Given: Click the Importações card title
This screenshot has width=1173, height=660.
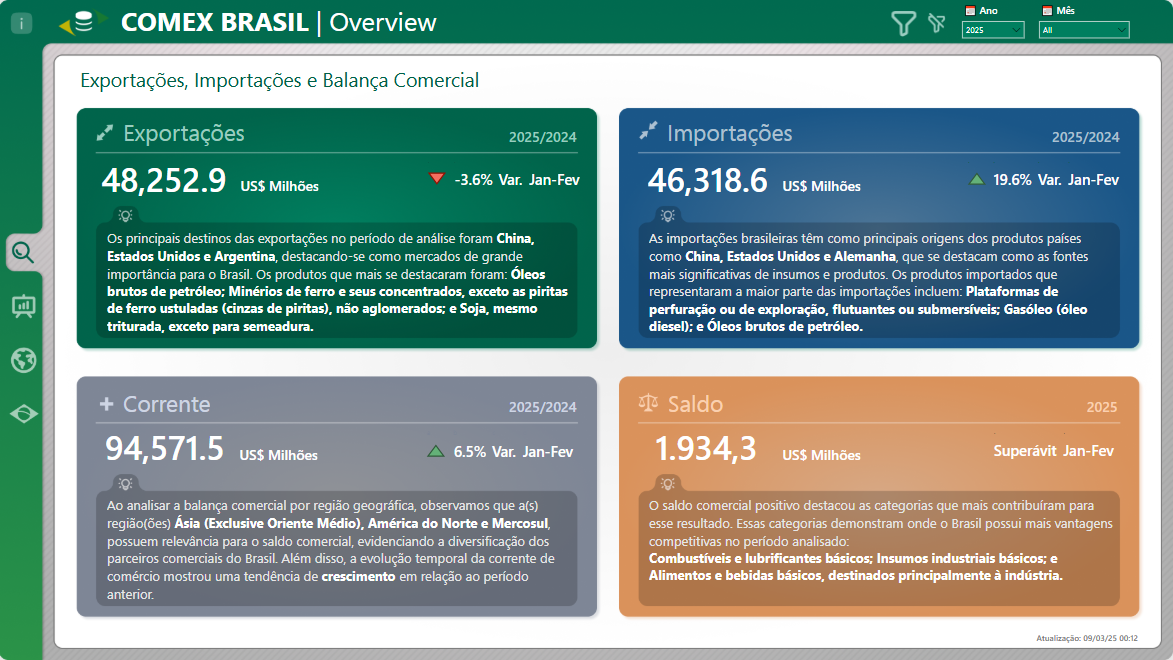Looking at the screenshot, I should pyautogui.click(x=729, y=133).
